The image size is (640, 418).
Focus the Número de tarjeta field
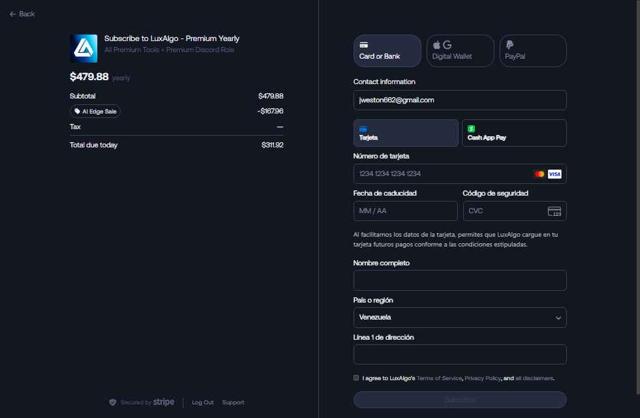click(460, 174)
